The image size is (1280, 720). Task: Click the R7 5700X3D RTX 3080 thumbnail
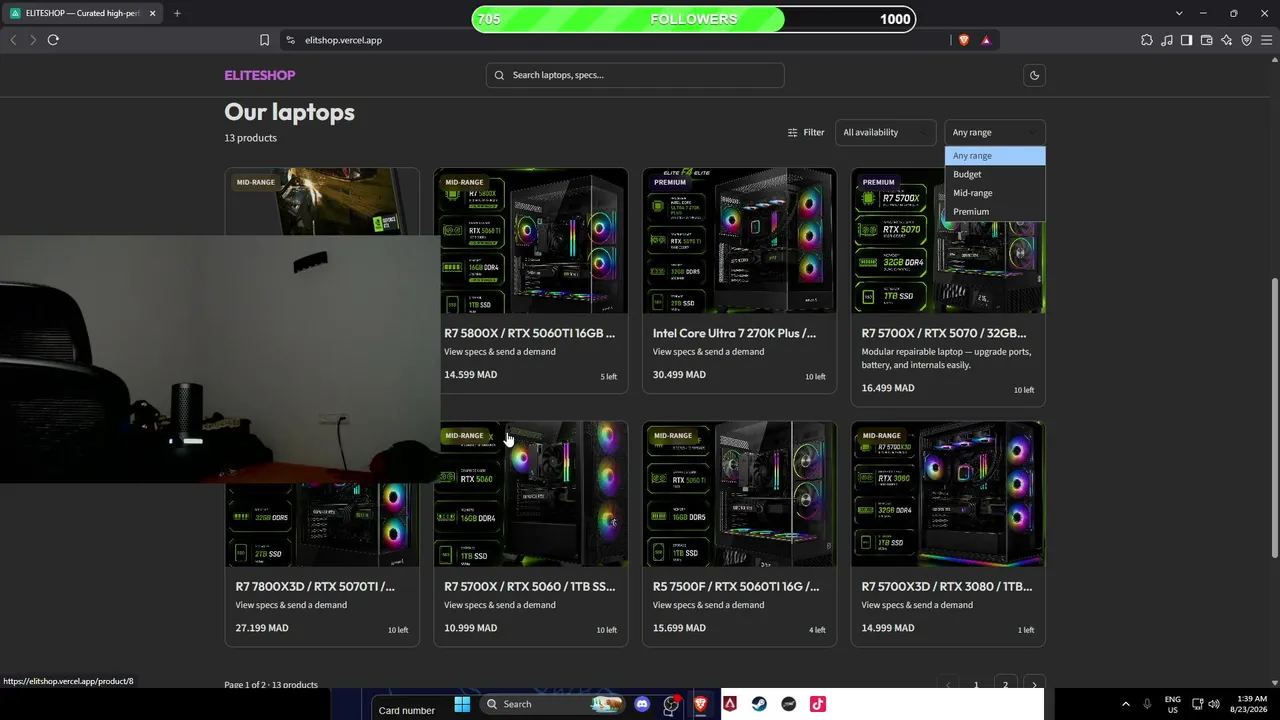tap(948, 494)
